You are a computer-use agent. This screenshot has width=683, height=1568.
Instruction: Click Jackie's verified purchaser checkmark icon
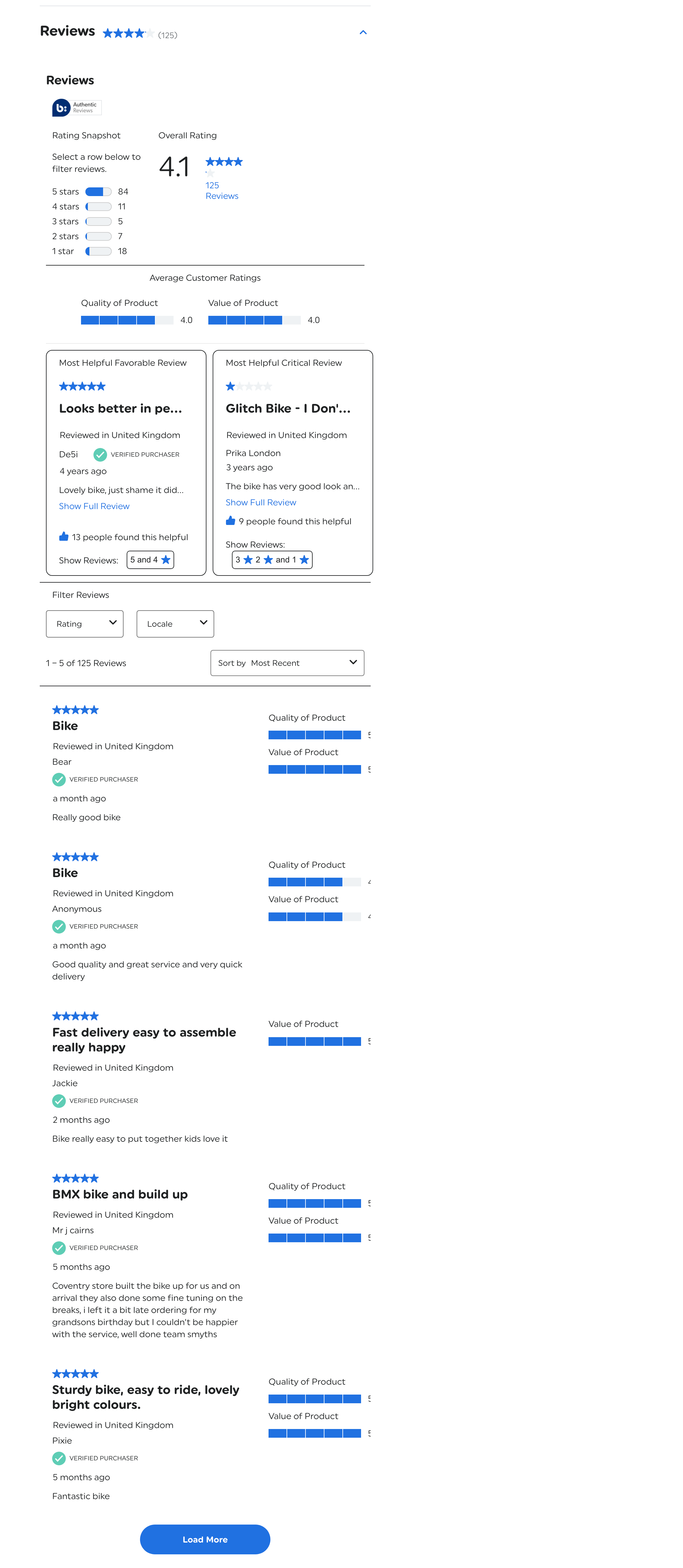59,1100
